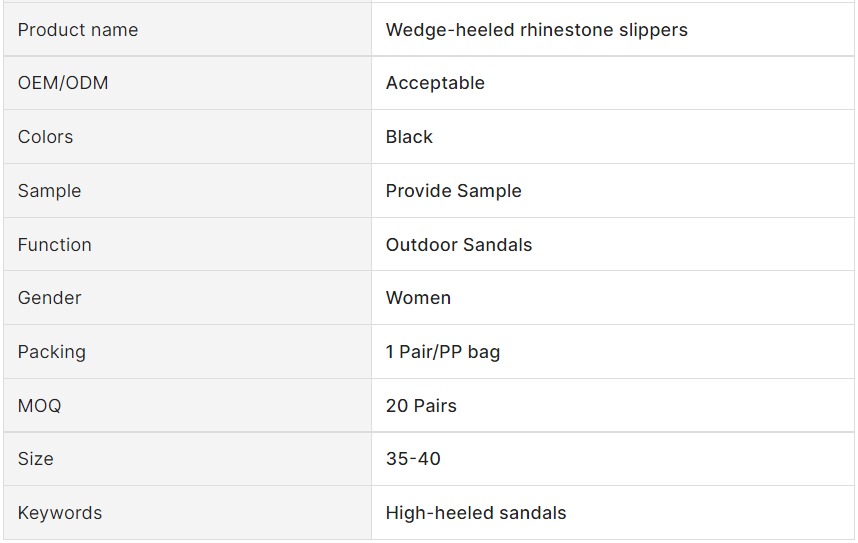Select the Black color value

click(x=409, y=137)
